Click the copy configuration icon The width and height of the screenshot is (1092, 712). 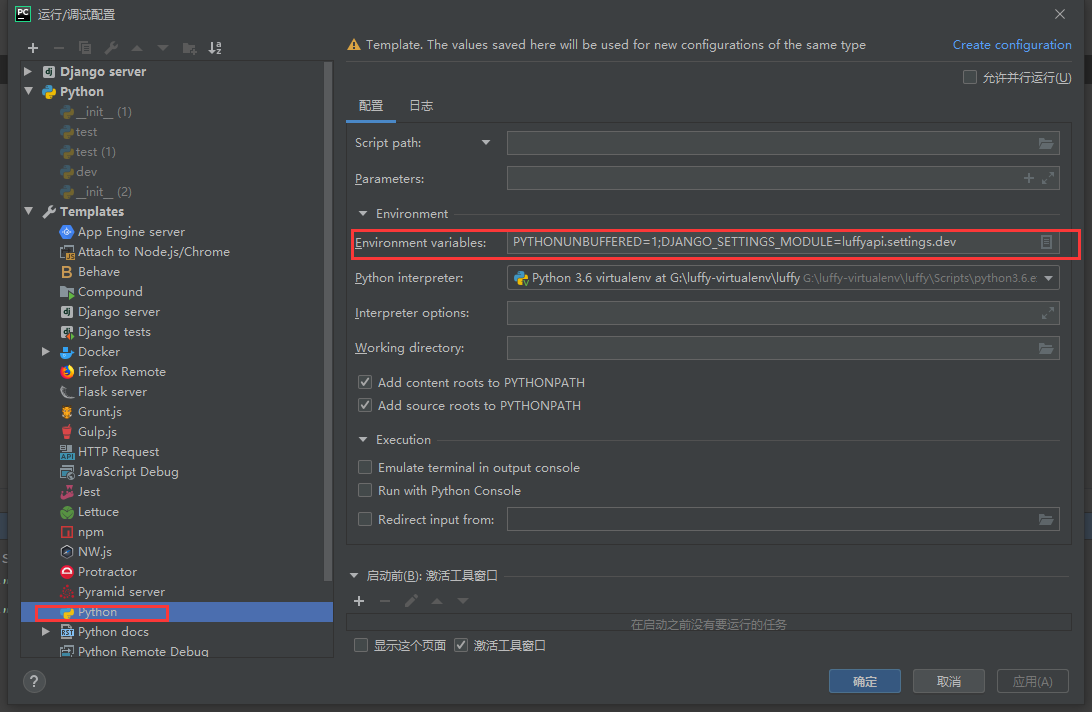(85, 48)
